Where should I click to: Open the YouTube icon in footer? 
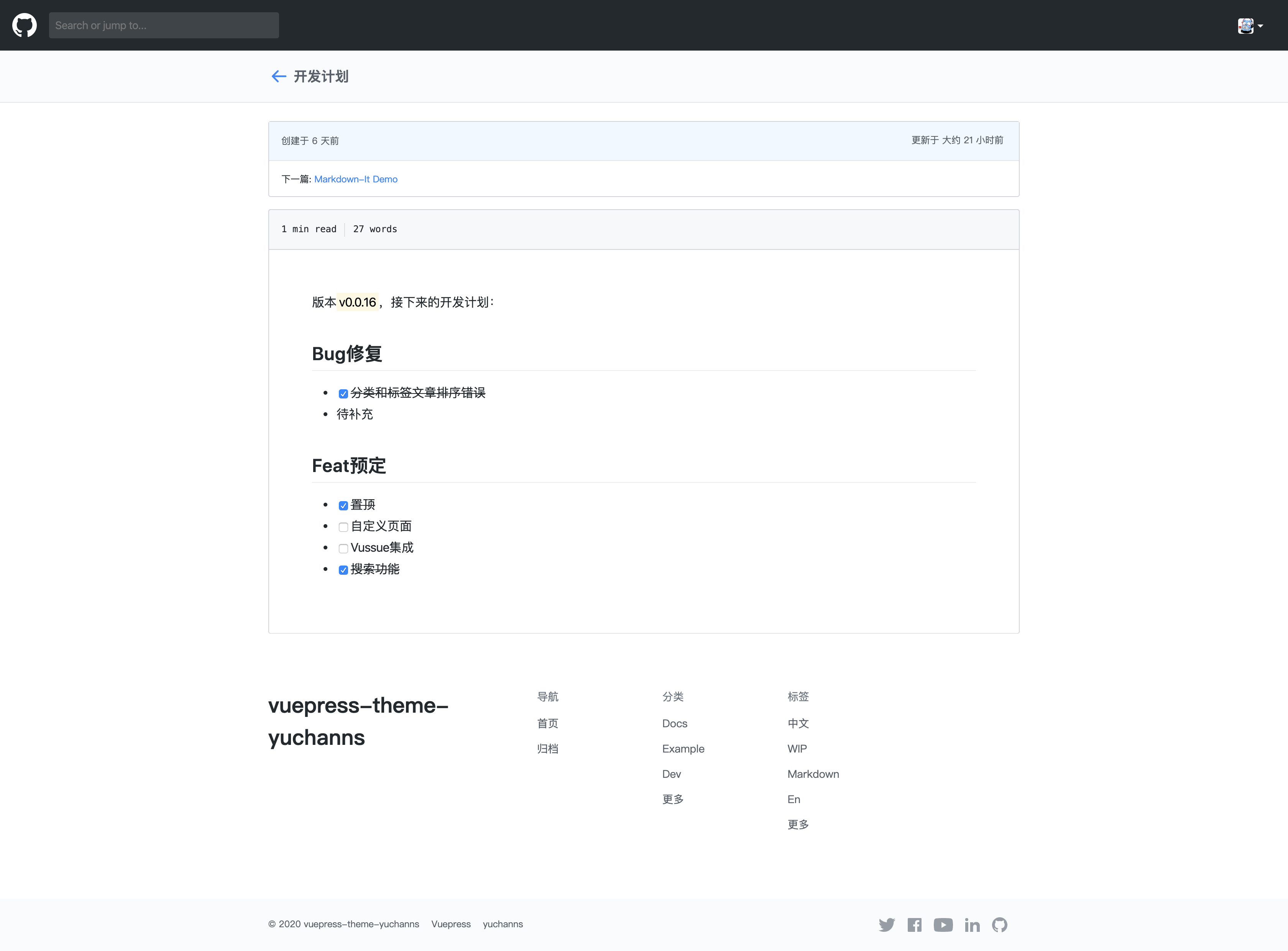pyautogui.click(x=943, y=925)
